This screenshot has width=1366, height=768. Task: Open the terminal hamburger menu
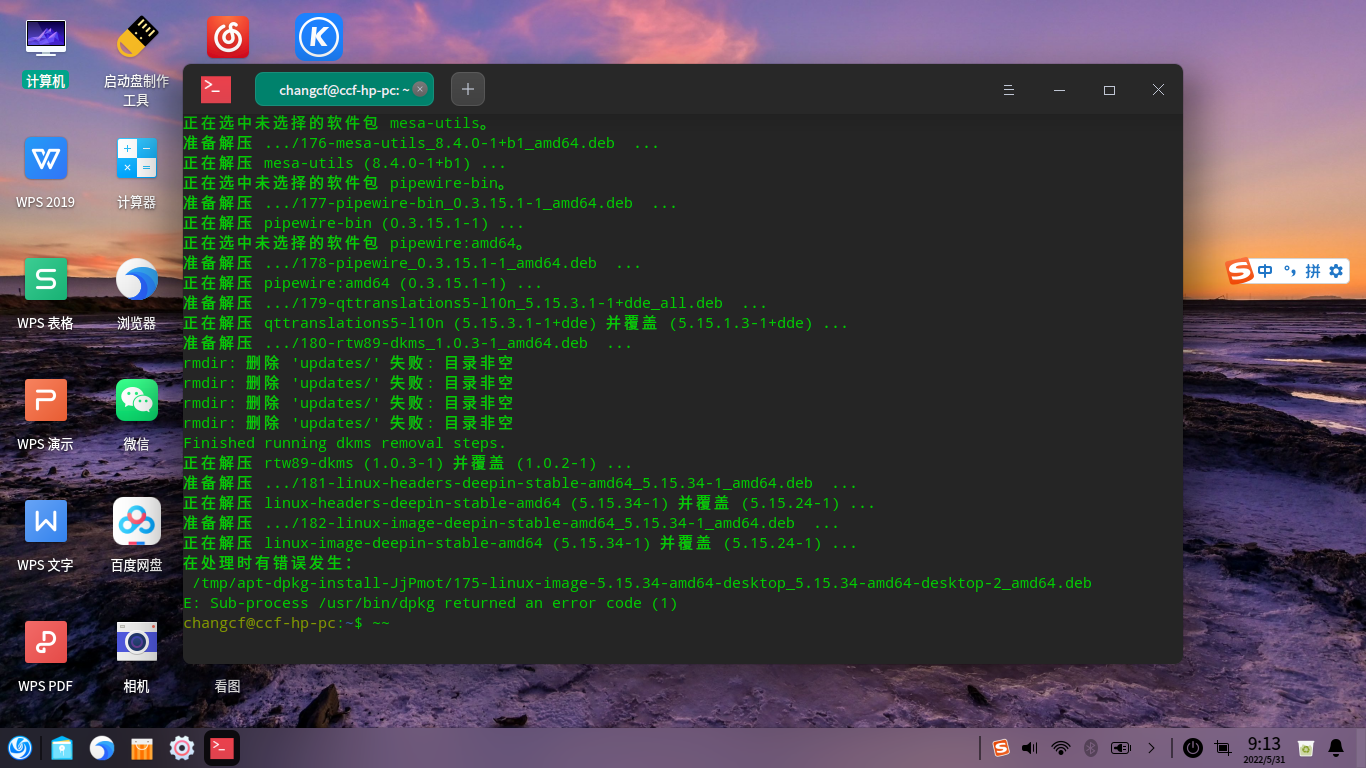[1008, 89]
